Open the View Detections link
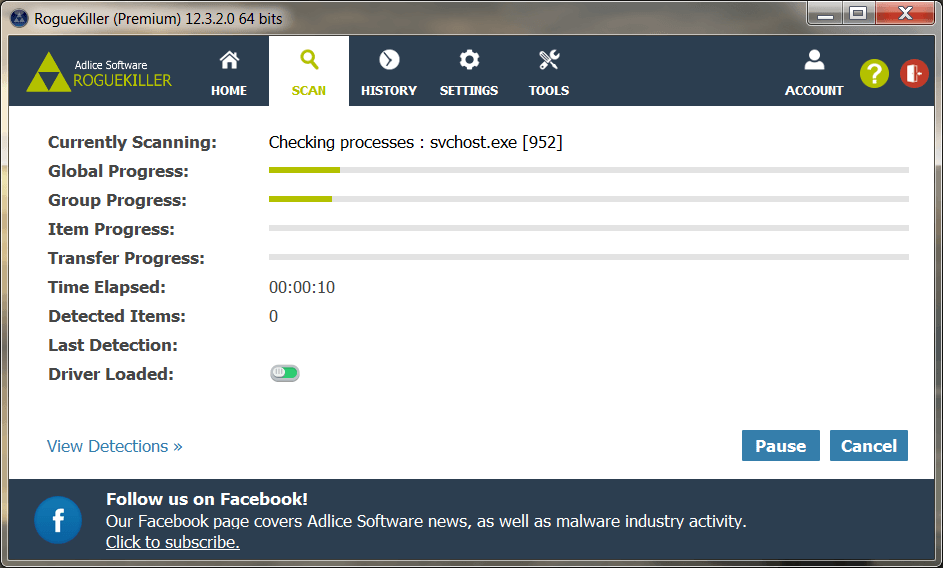The height and width of the screenshot is (568, 943). coord(115,446)
